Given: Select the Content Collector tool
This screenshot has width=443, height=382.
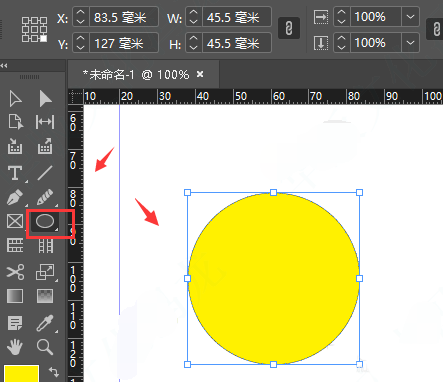Looking at the screenshot, I should click(x=15, y=146).
